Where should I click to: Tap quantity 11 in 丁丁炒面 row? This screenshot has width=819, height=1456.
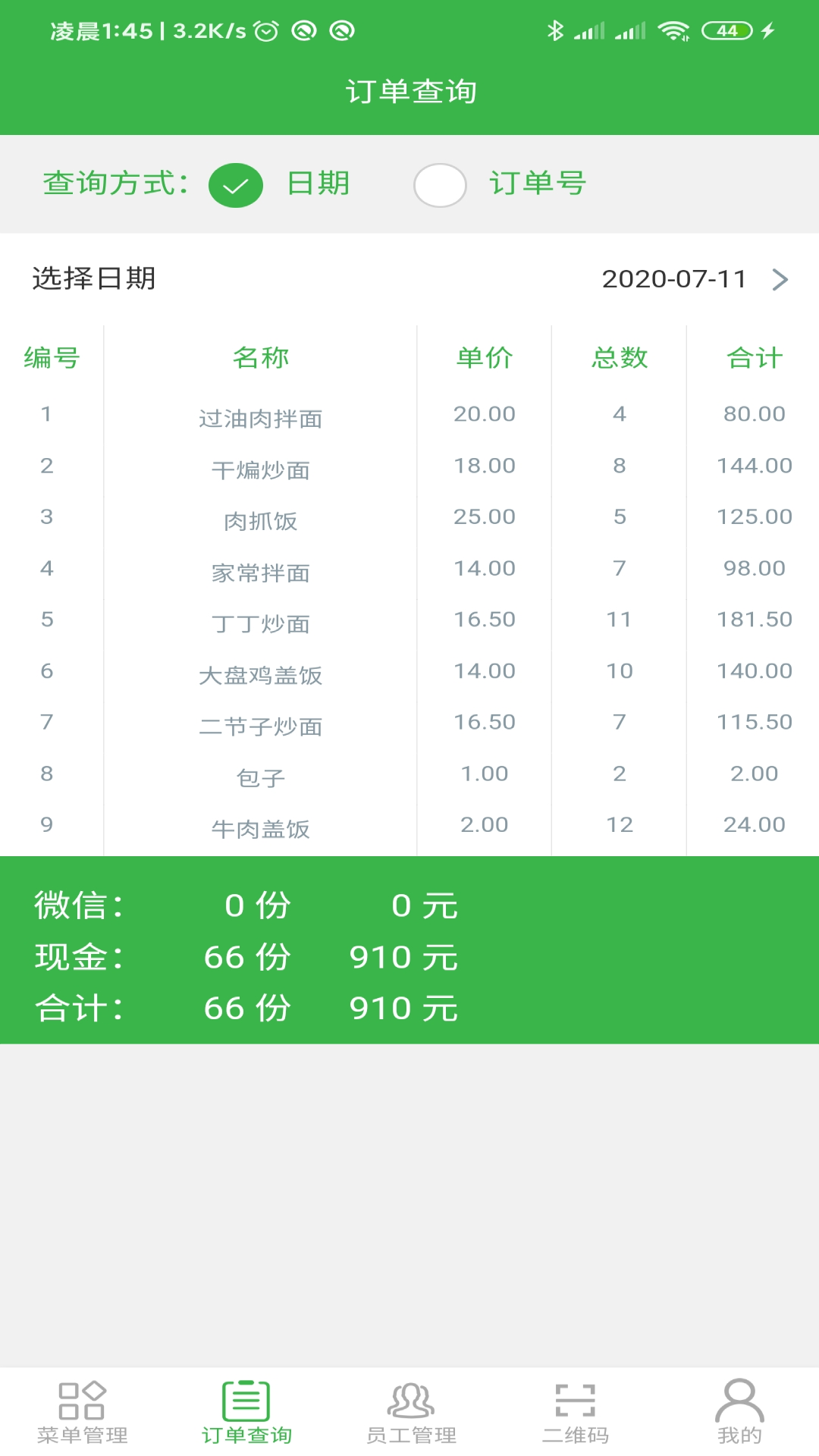(619, 620)
